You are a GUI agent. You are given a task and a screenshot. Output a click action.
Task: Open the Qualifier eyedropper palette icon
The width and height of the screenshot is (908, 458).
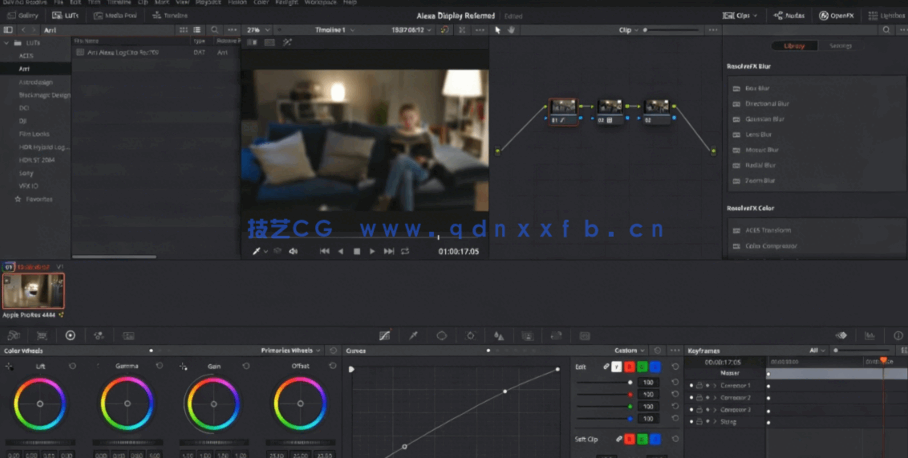point(413,335)
